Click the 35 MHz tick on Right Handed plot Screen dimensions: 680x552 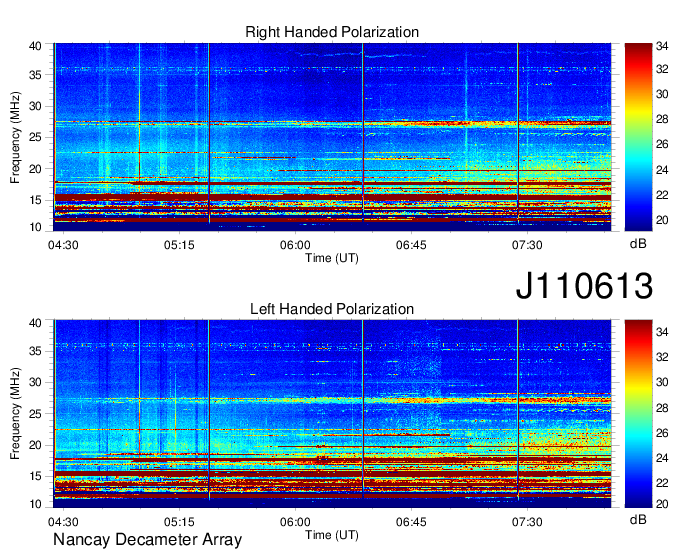pyautogui.click(x=35, y=75)
